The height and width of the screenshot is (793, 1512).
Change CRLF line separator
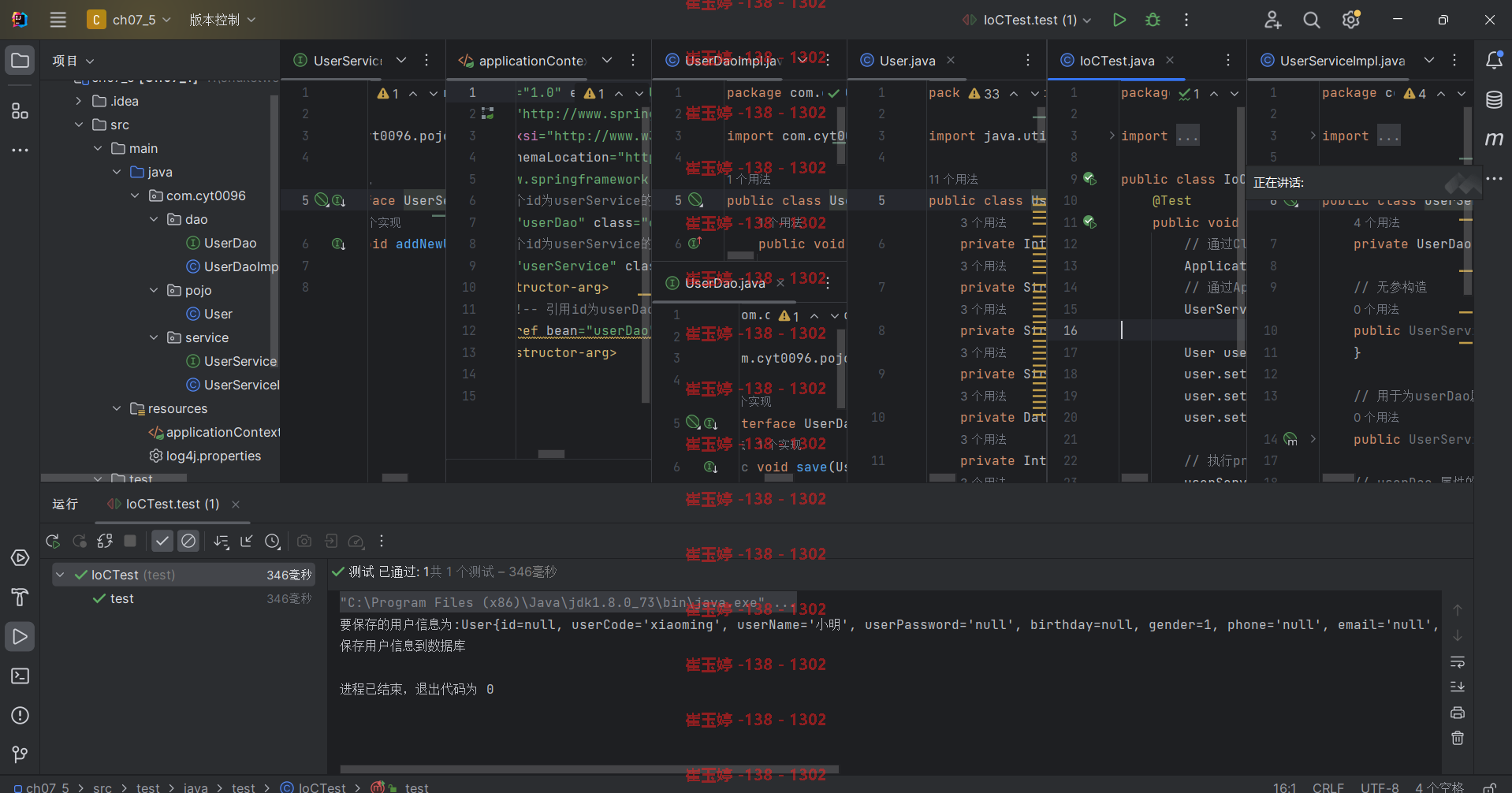(x=1328, y=787)
